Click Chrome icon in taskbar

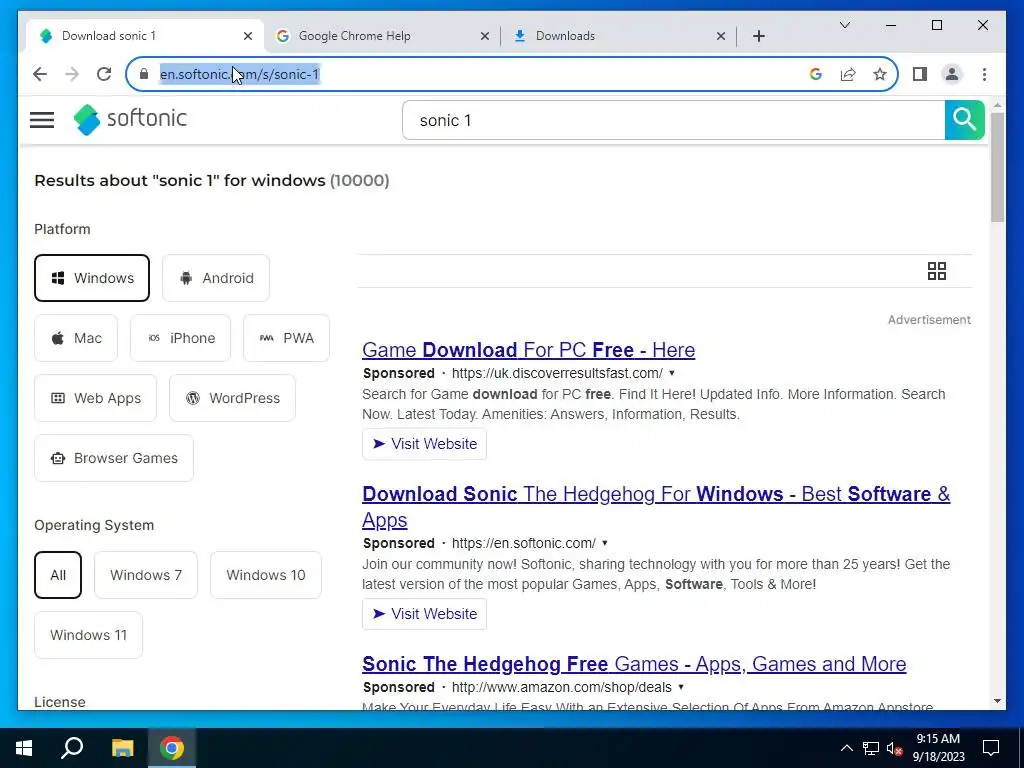[172, 748]
